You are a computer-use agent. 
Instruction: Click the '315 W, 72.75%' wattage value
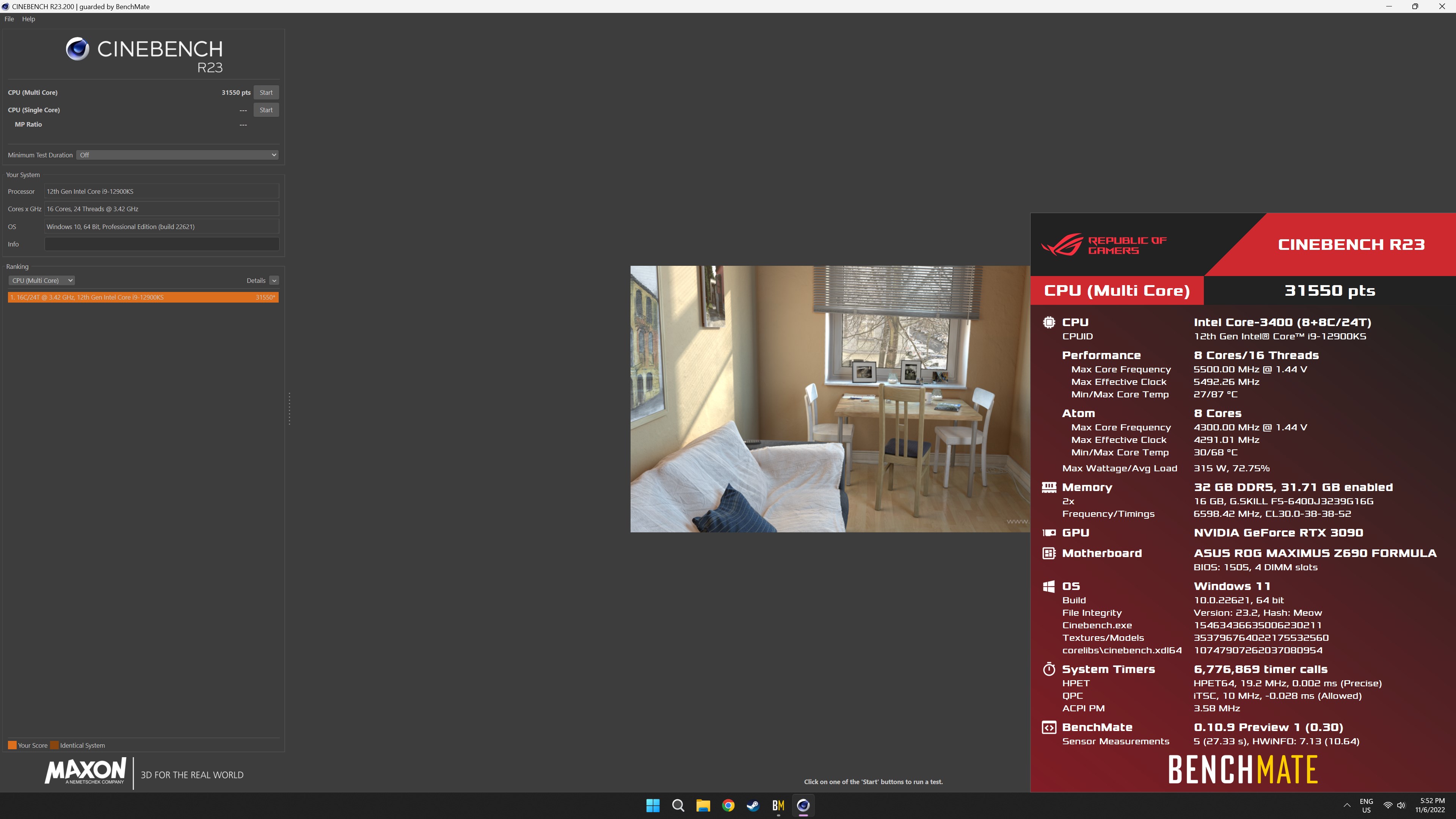tap(1231, 468)
